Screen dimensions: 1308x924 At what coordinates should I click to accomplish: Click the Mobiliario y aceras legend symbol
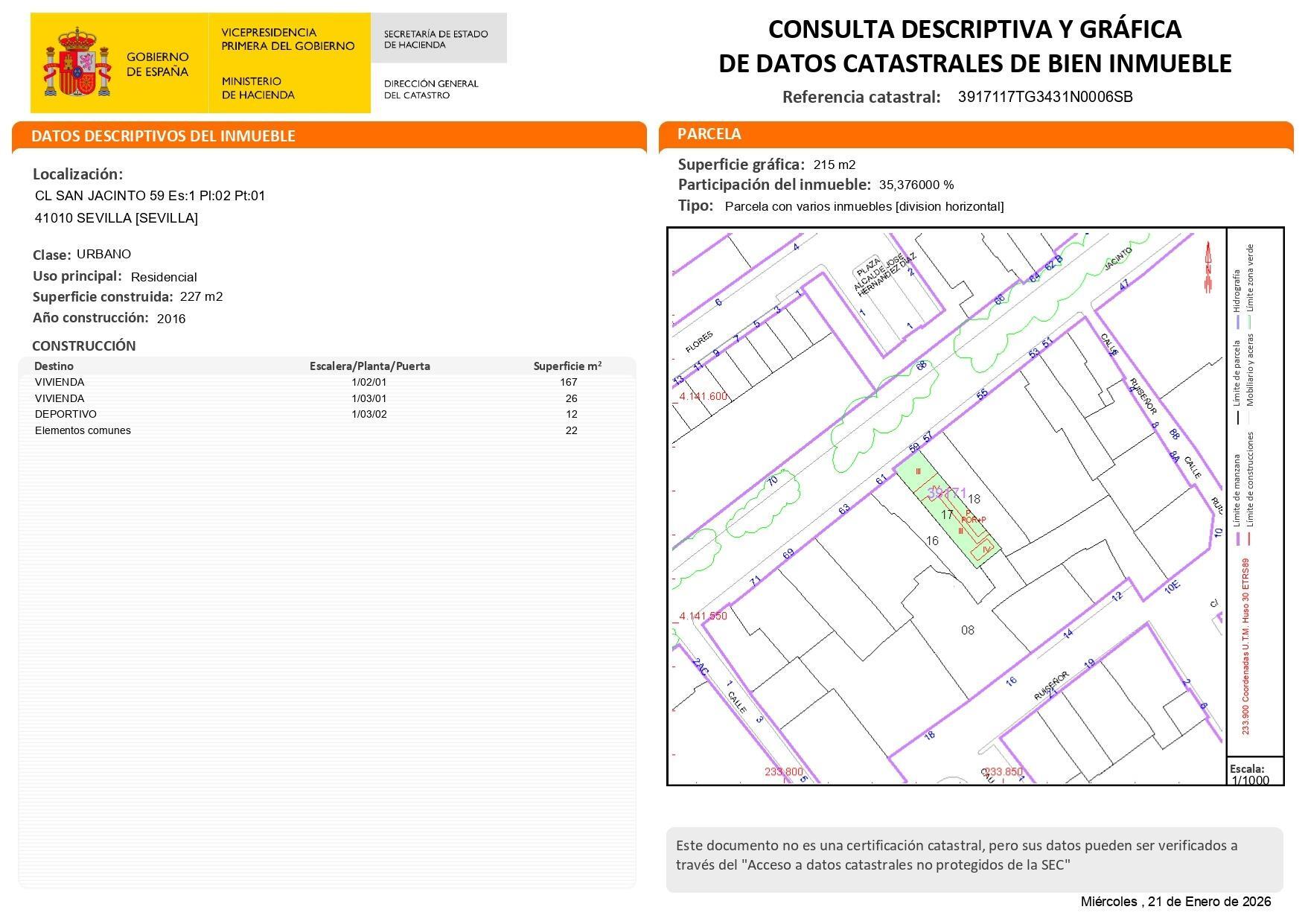click(1249, 418)
